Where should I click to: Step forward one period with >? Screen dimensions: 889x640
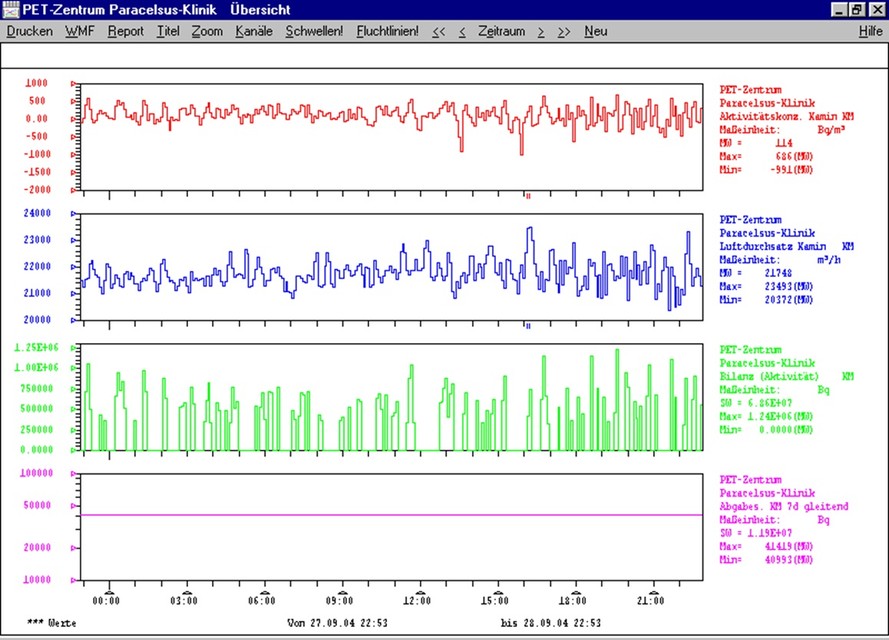(541, 31)
